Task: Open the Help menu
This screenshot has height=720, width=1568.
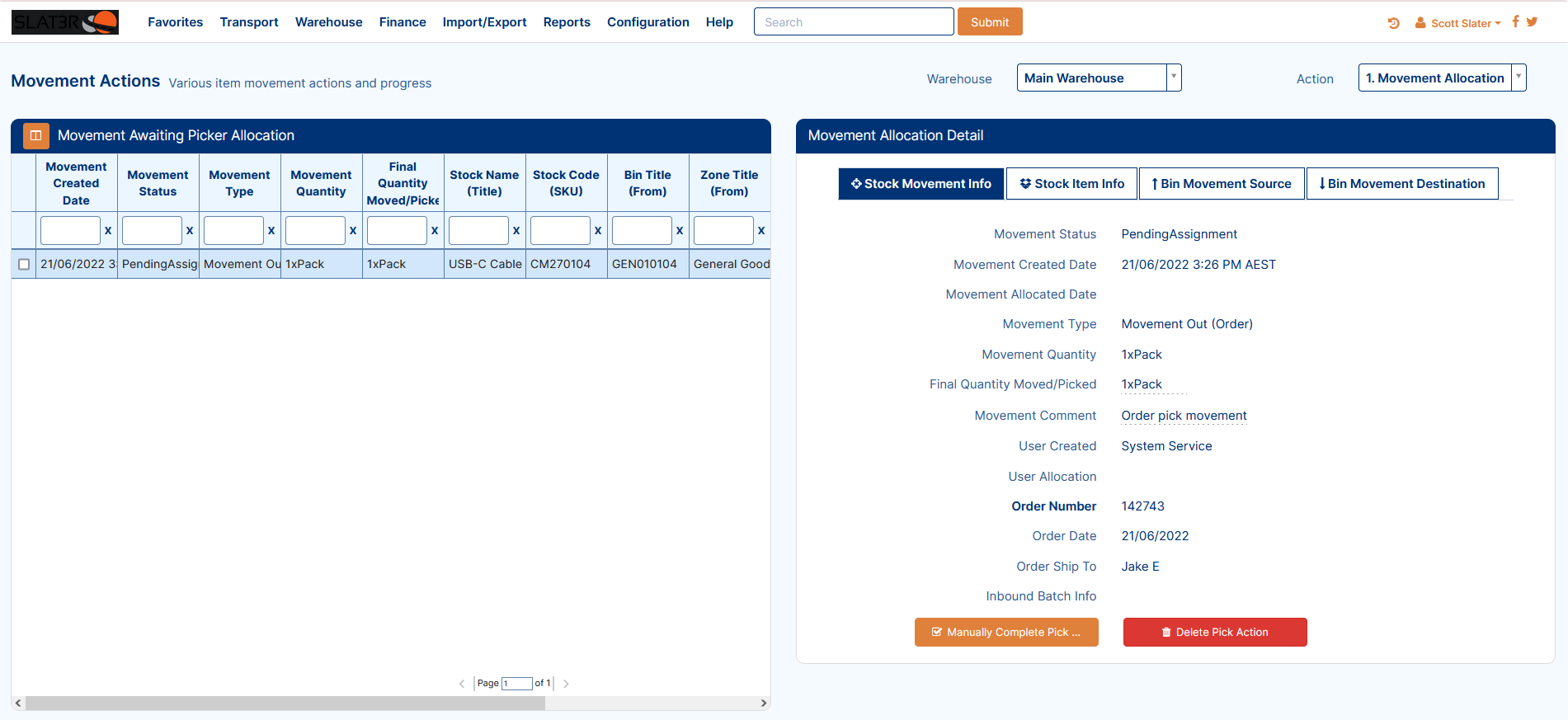Action: [719, 22]
